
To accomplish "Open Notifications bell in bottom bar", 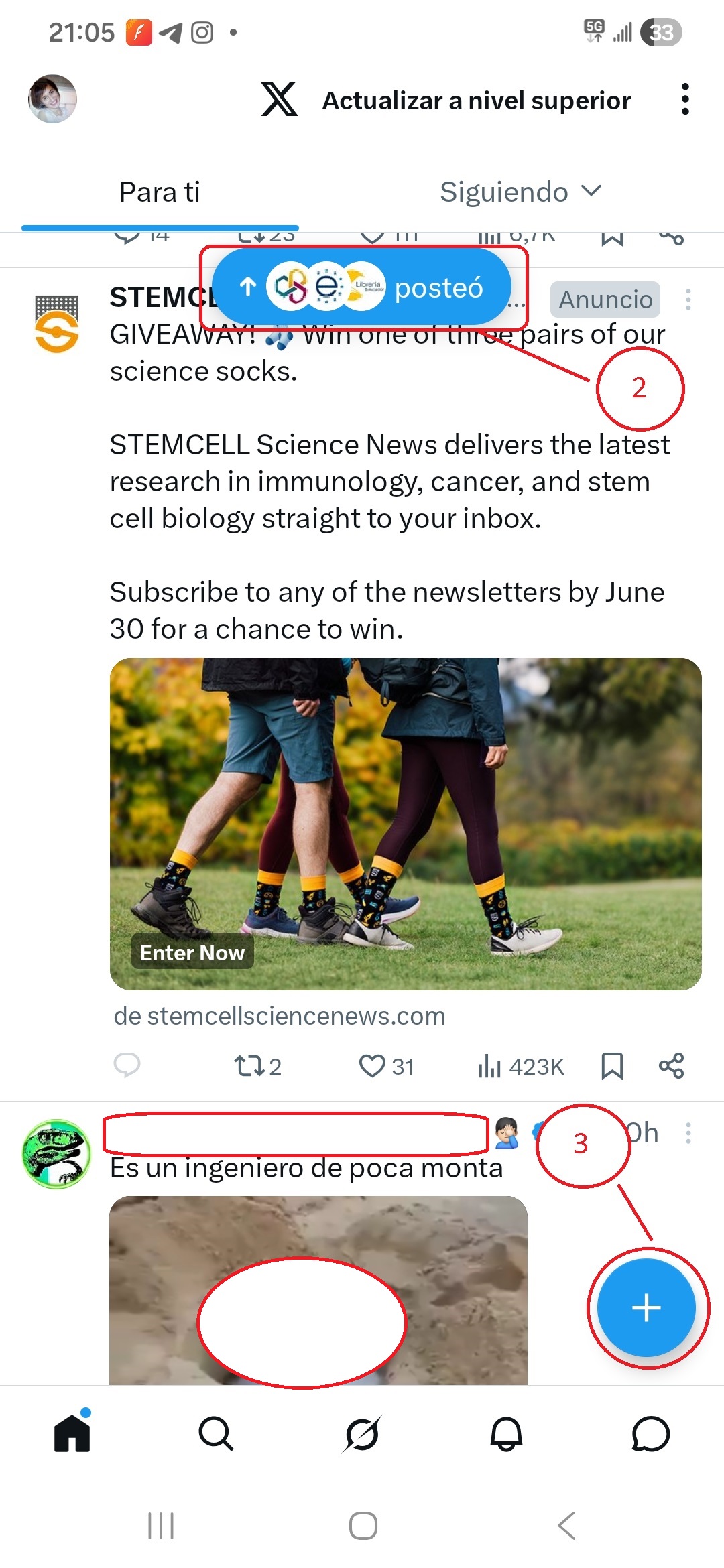I will (506, 1433).
